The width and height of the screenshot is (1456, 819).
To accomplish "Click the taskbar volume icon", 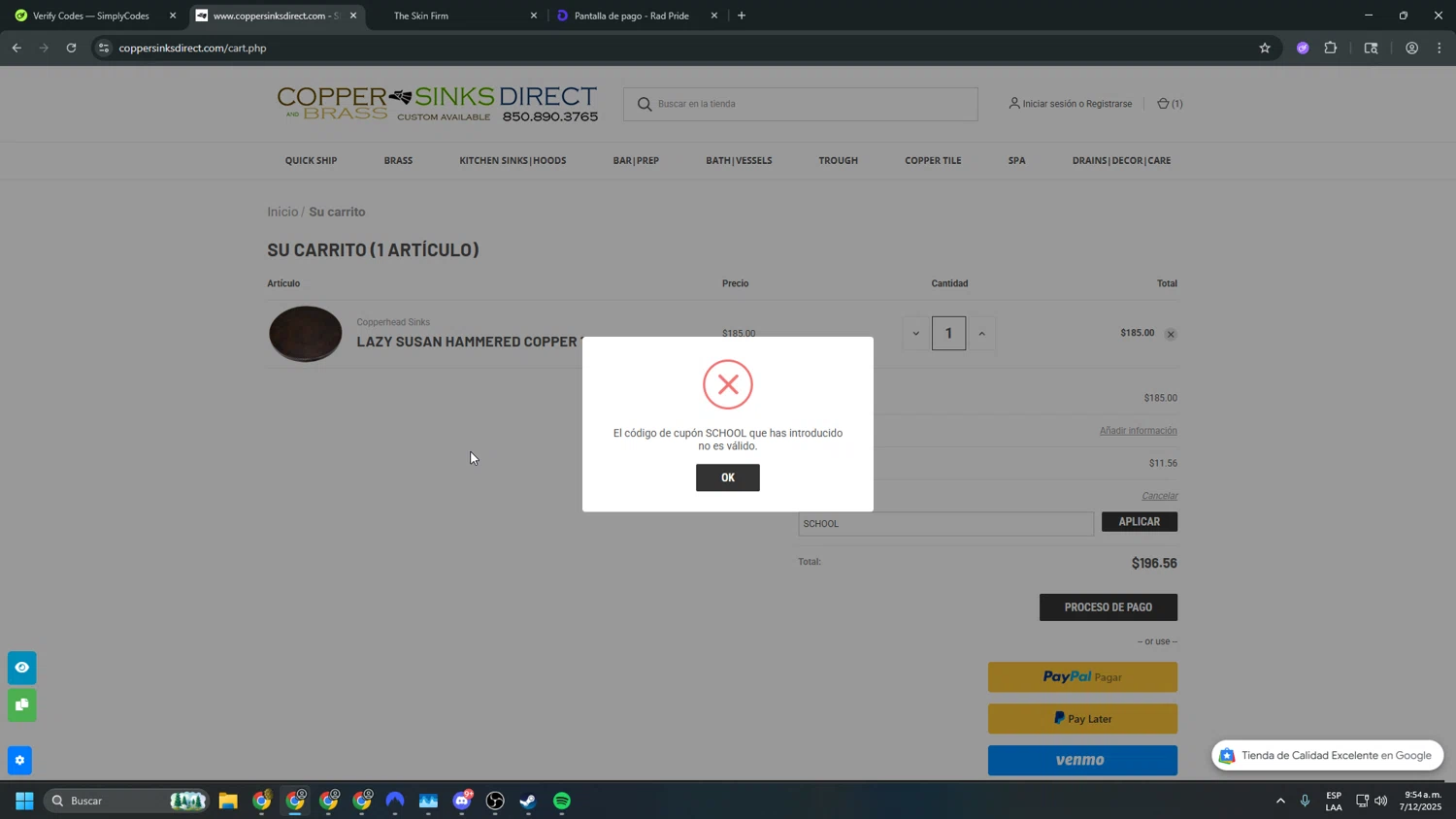I will tap(1381, 801).
